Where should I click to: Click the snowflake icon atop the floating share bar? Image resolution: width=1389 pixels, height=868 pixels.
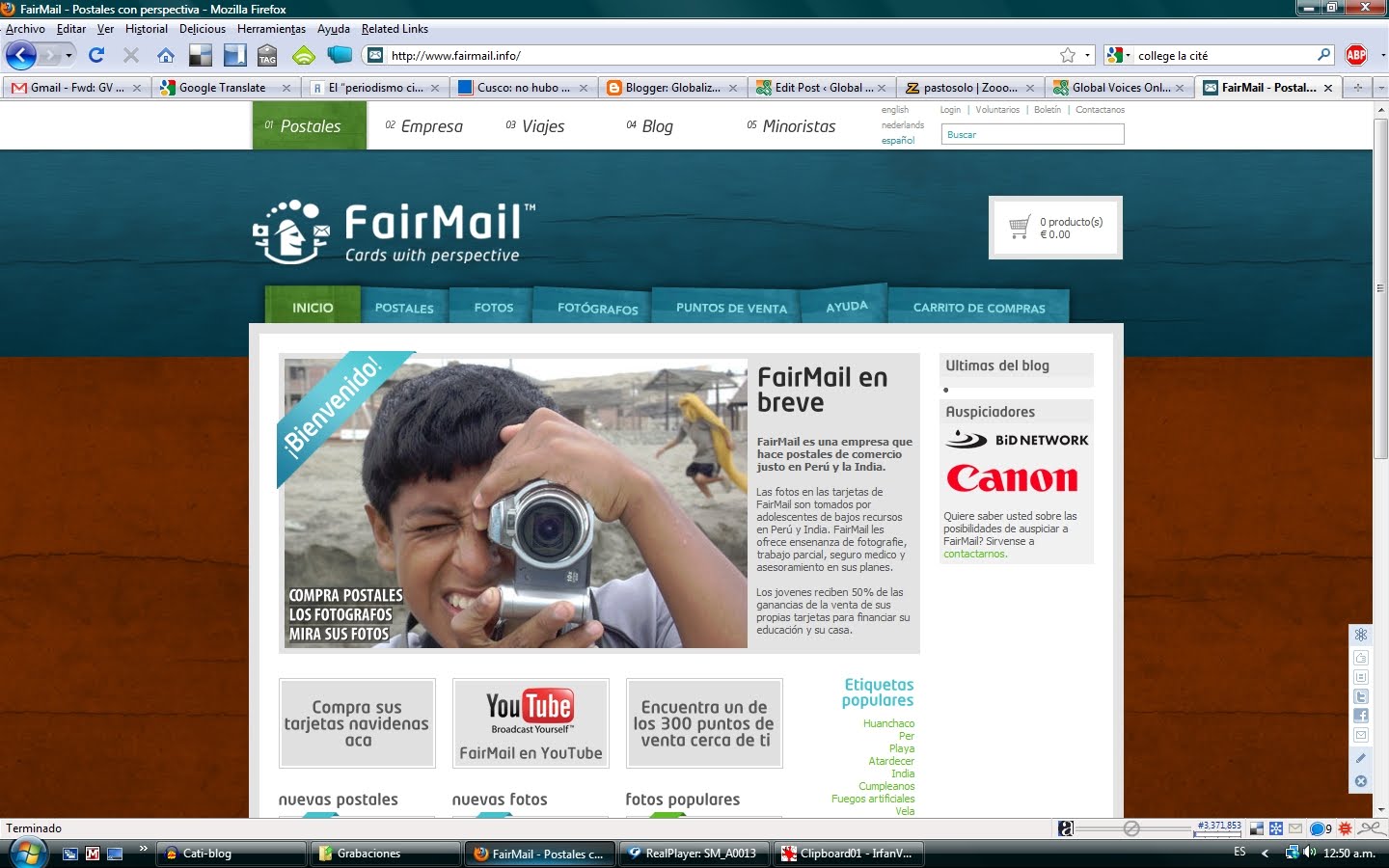1361,635
